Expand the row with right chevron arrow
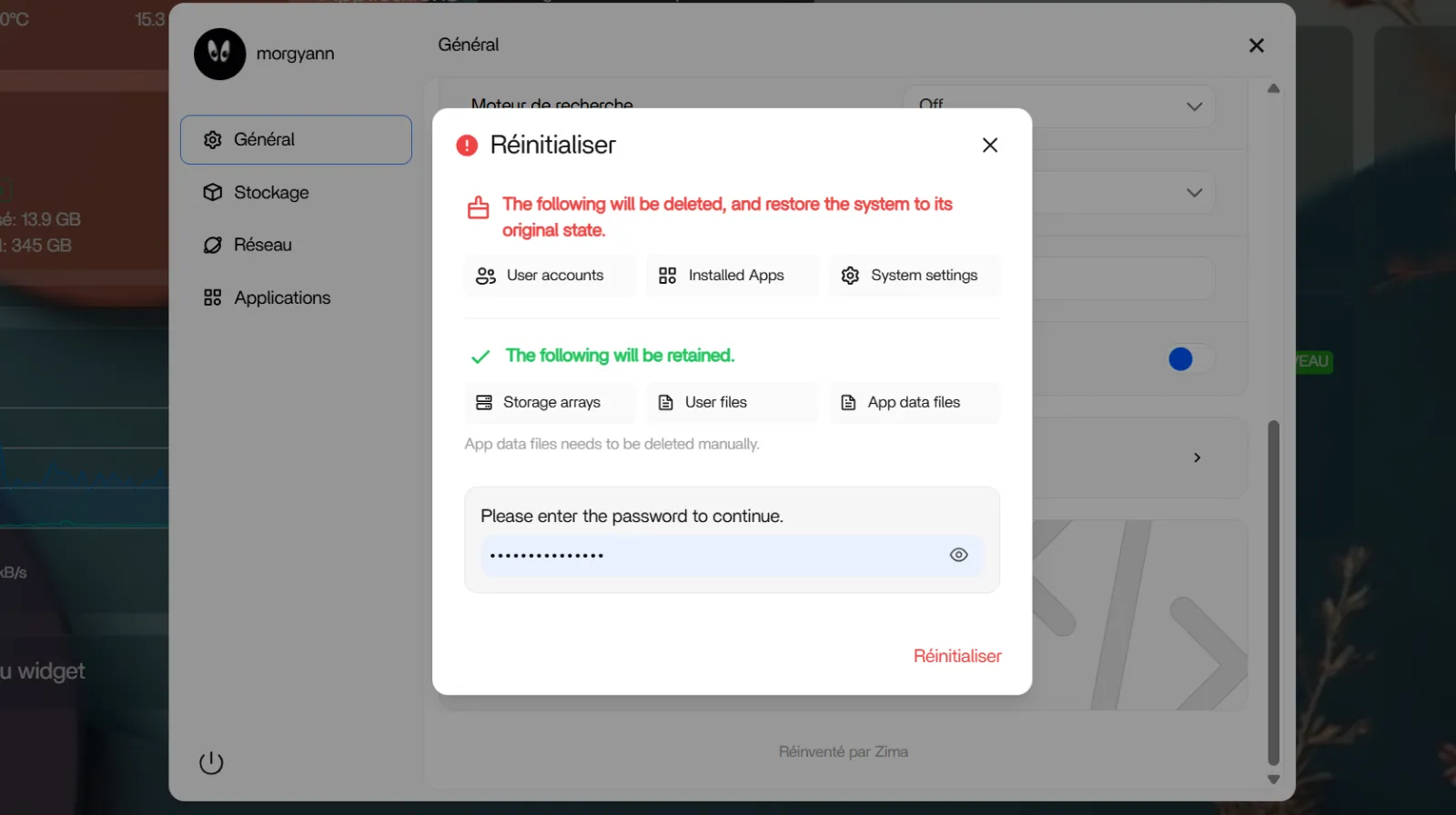The width and height of the screenshot is (1456, 815). (x=1197, y=458)
